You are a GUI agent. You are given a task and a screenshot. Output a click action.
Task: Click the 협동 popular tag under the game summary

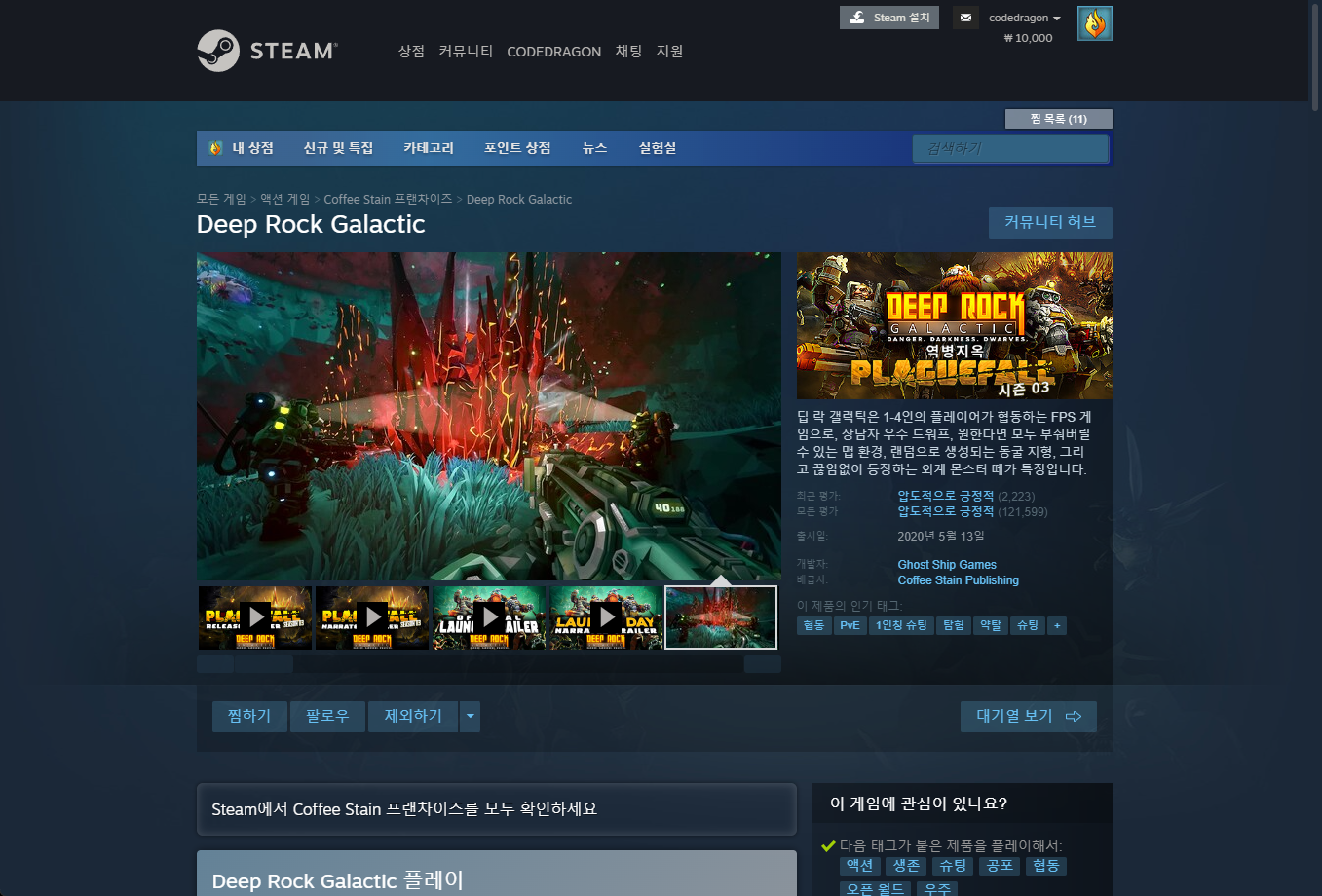pos(813,625)
